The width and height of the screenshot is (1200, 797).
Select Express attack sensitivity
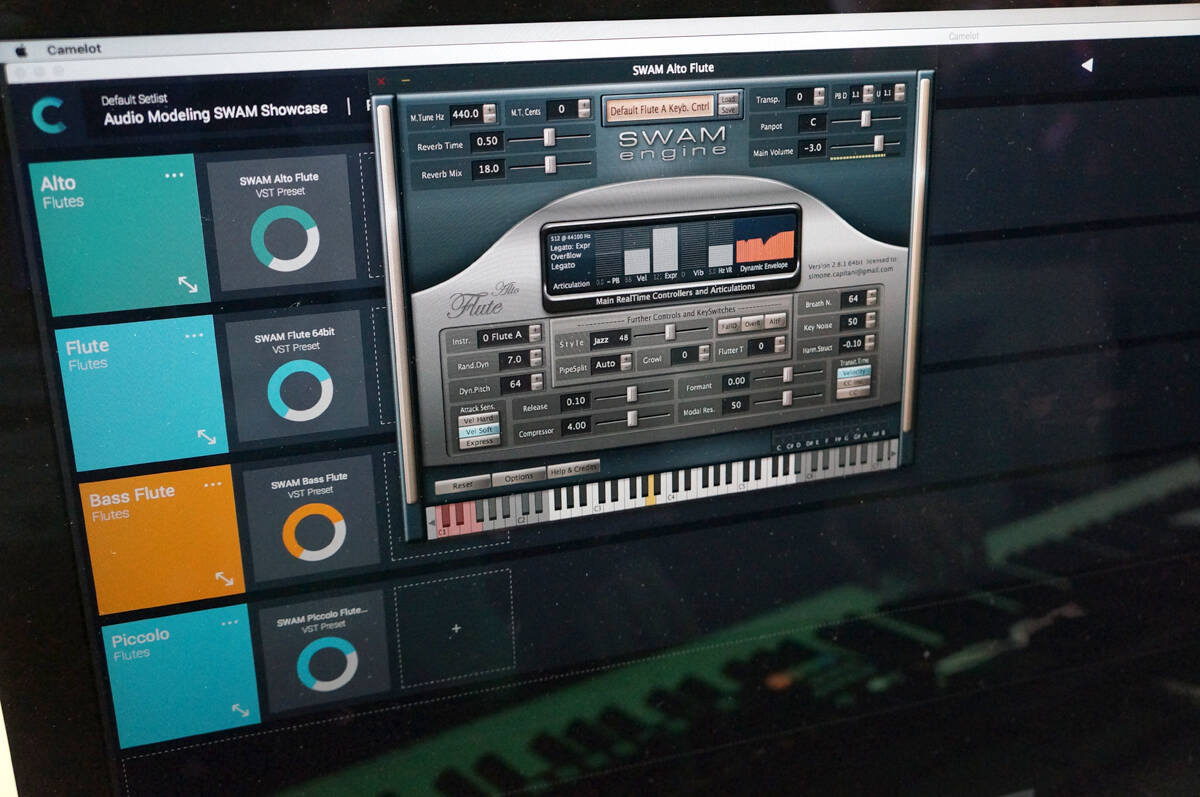coord(479,441)
